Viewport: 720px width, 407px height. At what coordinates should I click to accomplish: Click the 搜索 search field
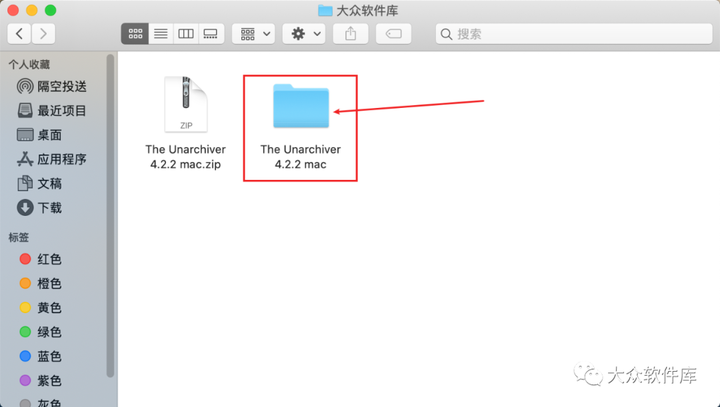574,34
